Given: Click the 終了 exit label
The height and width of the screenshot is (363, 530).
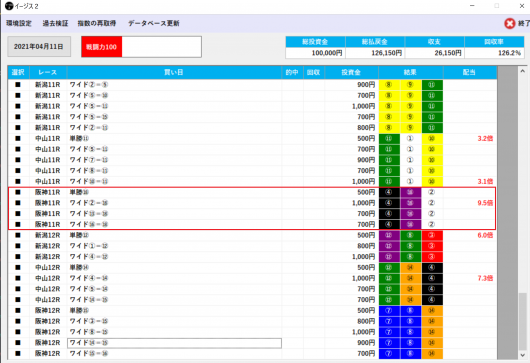Looking at the screenshot, I should click(523, 23).
